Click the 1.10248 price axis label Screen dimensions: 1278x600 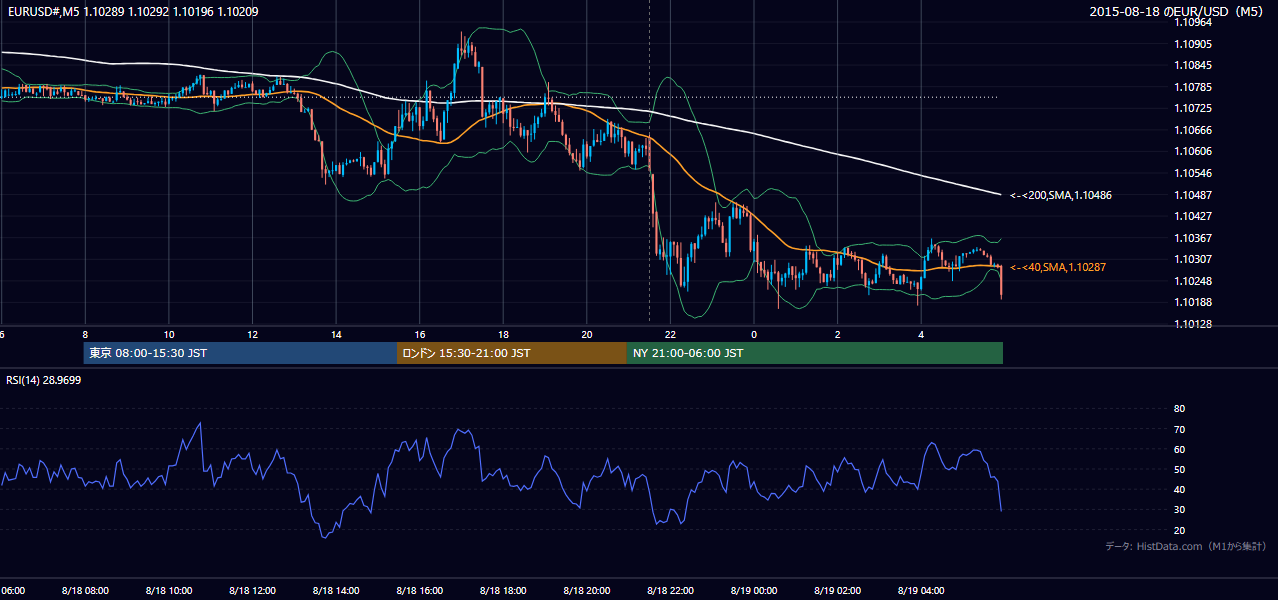coord(1192,281)
